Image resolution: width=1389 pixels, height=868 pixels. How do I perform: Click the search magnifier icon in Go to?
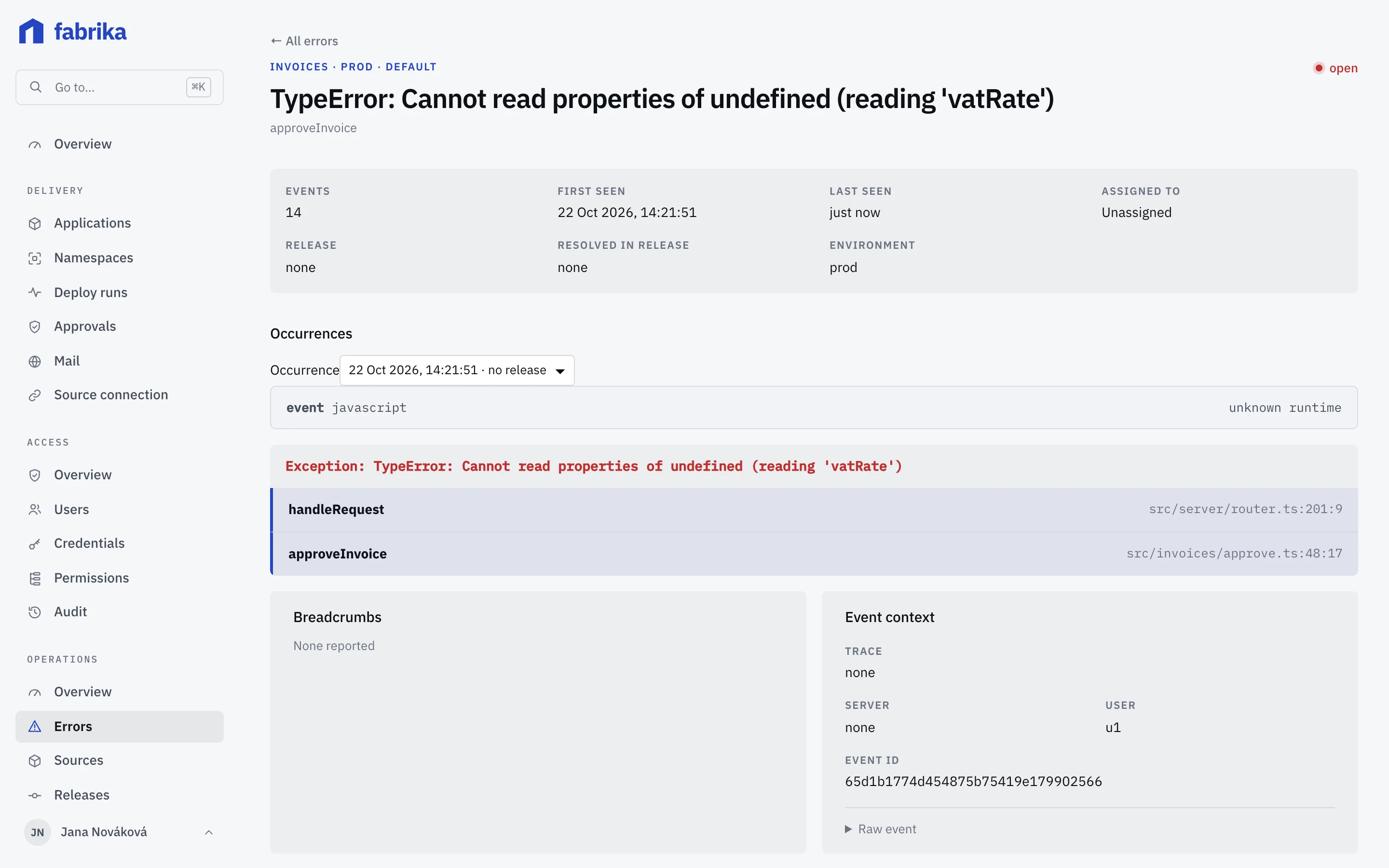(36, 87)
